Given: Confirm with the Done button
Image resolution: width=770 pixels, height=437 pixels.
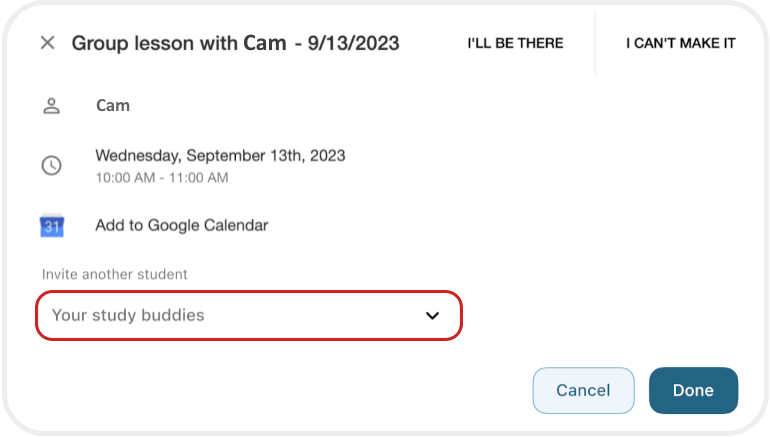Looking at the screenshot, I should (693, 390).
